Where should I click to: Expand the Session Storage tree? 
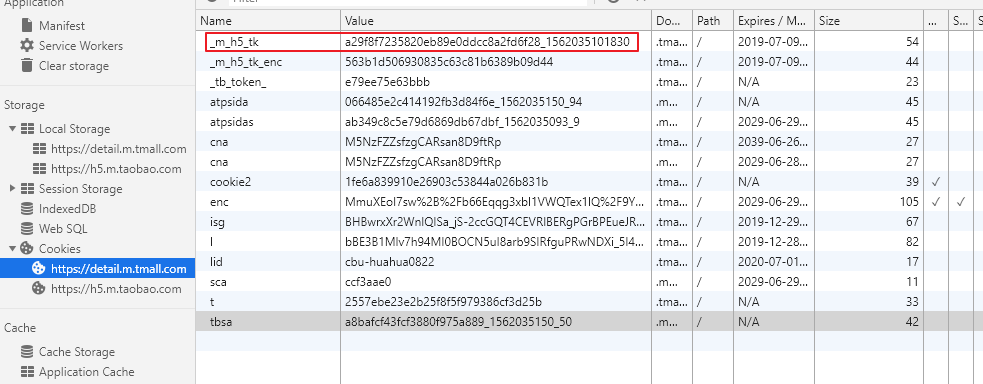[x=12, y=188]
